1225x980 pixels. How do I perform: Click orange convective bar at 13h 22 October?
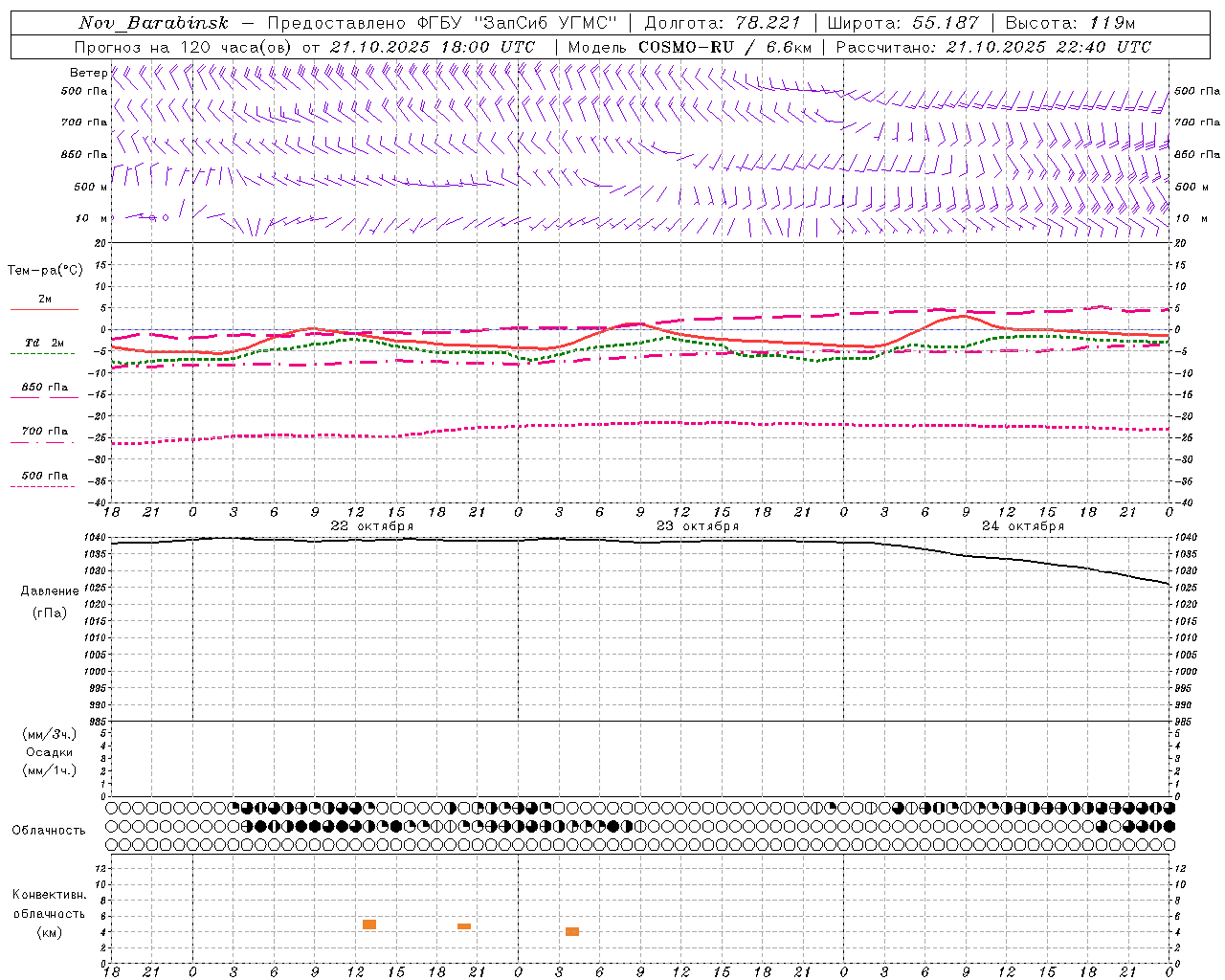pos(369,924)
